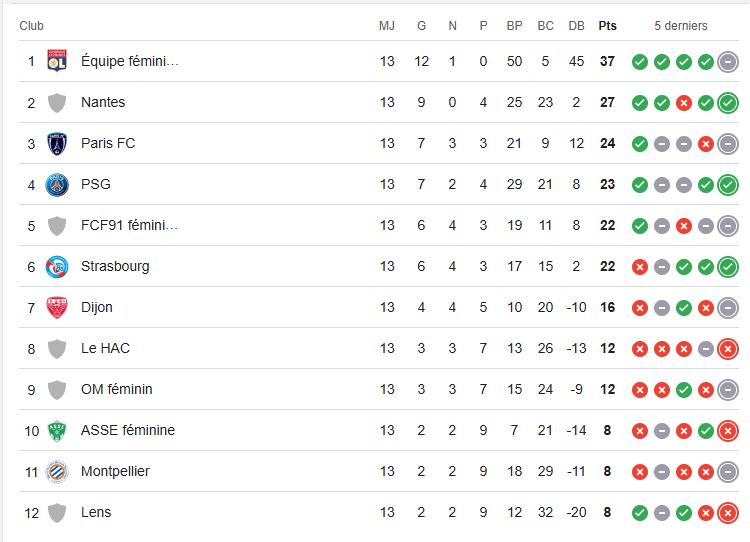Click the Club column header

pos(32,26)
